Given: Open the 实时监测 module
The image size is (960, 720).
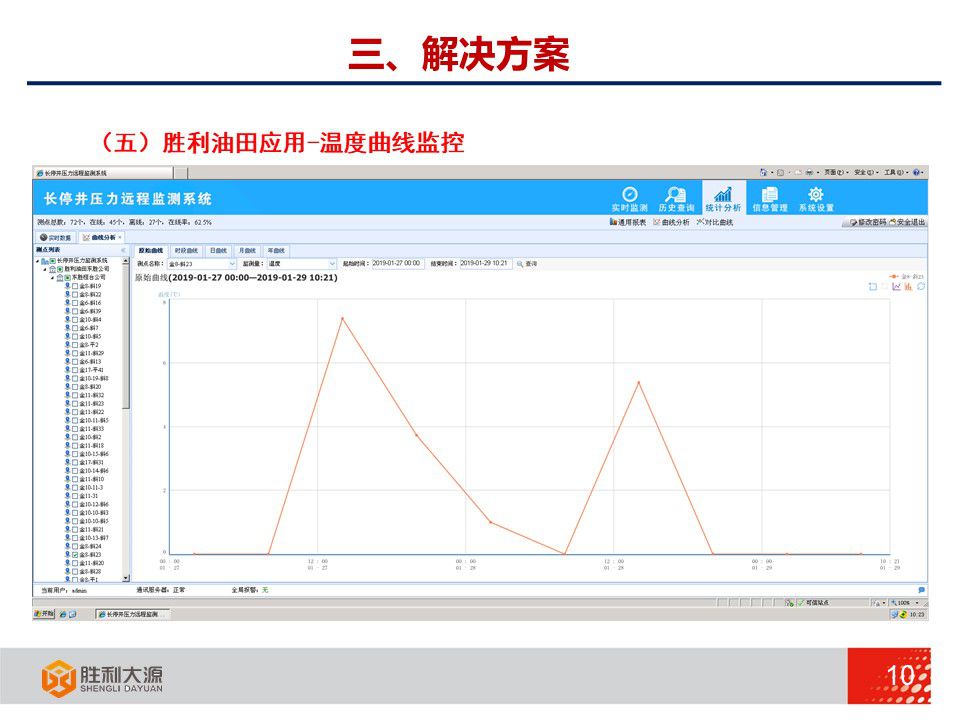Looking at the screenshot, I should [629, 200].
